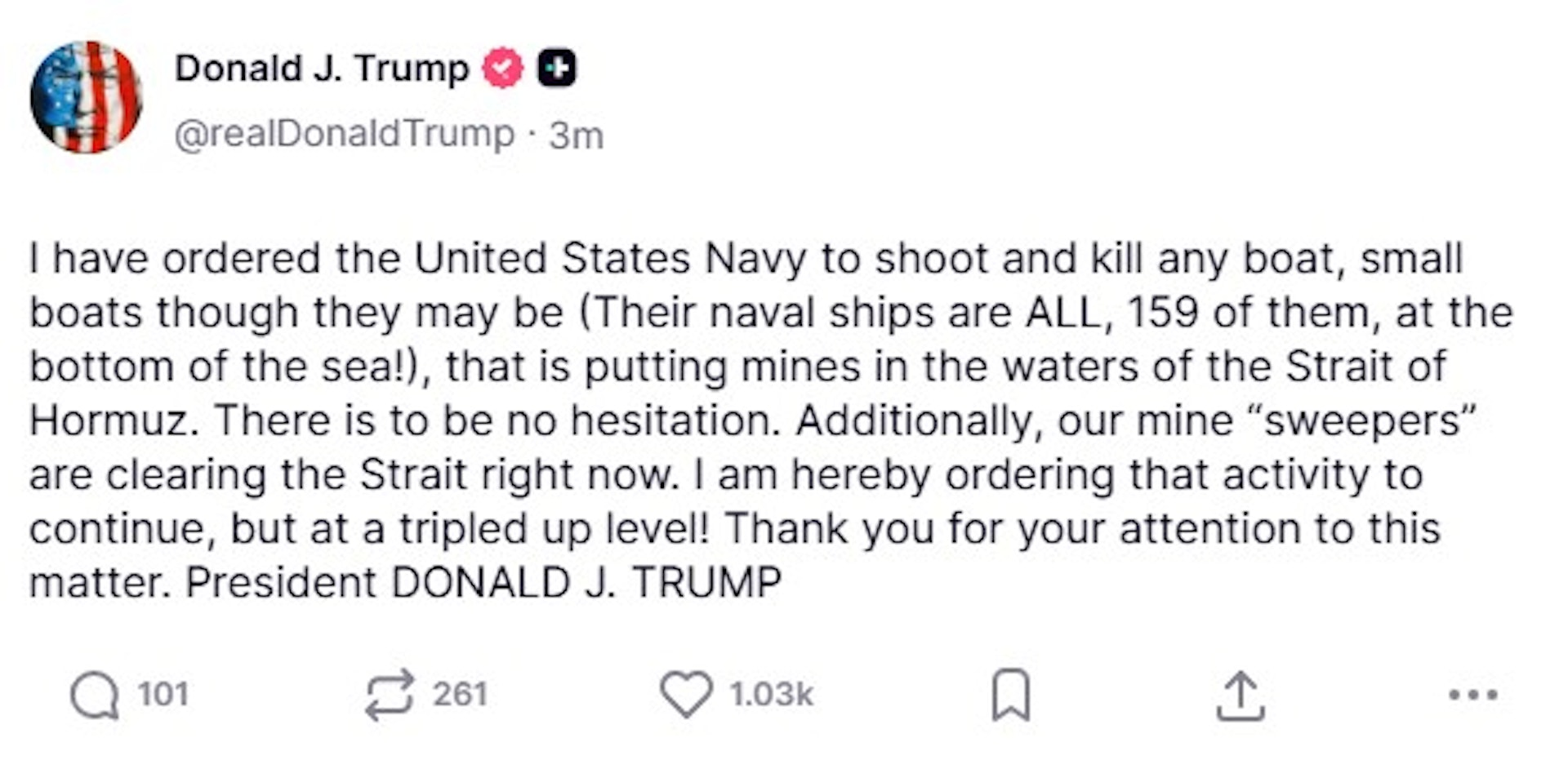Open the three-dot more options menu

coord(1472,695)
